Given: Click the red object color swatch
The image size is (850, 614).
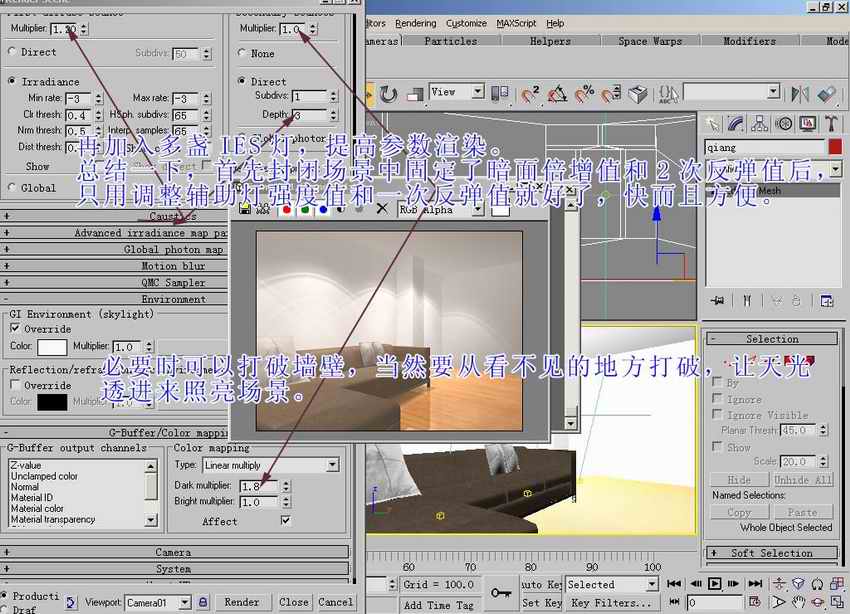Looking at the screenshot, I should pyautogui.click(x=835, y=147).
